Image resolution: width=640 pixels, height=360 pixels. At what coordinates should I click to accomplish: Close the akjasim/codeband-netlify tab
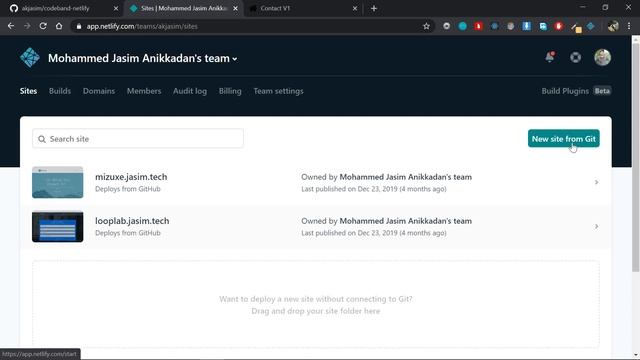pos(116,8)
